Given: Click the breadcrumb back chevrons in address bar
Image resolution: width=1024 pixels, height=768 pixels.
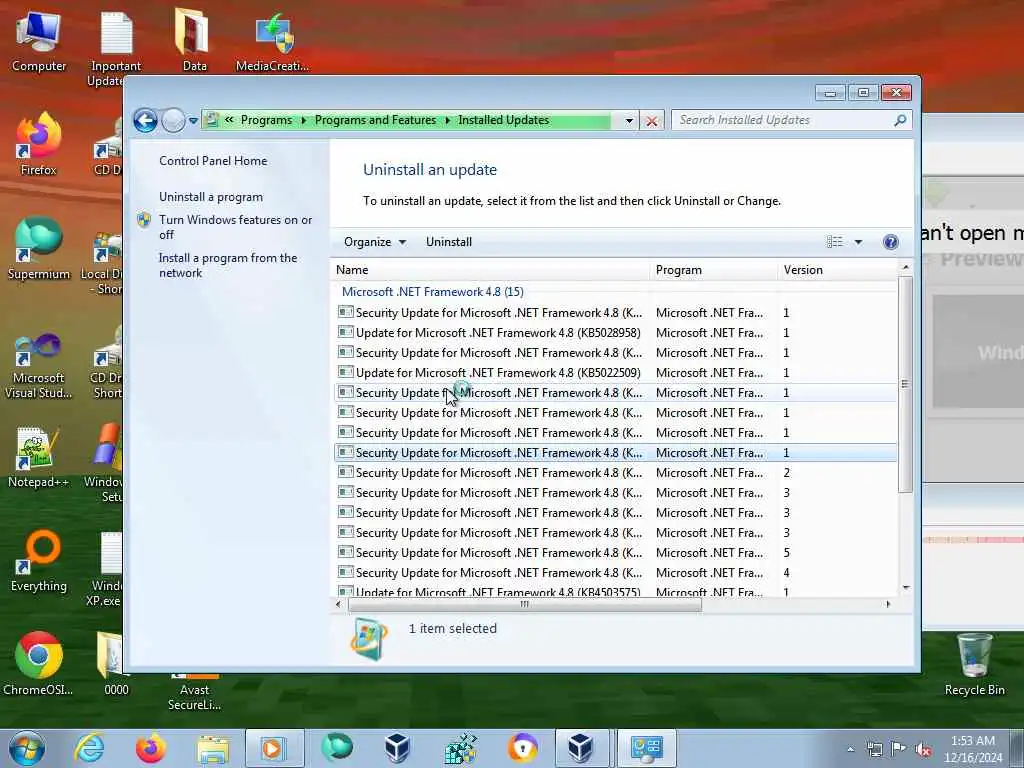Looking at the screenshot, I should [x=229, y=120].
